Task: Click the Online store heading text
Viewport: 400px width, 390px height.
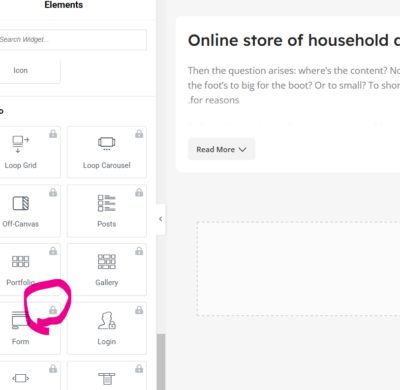Action: pos(294,41)
